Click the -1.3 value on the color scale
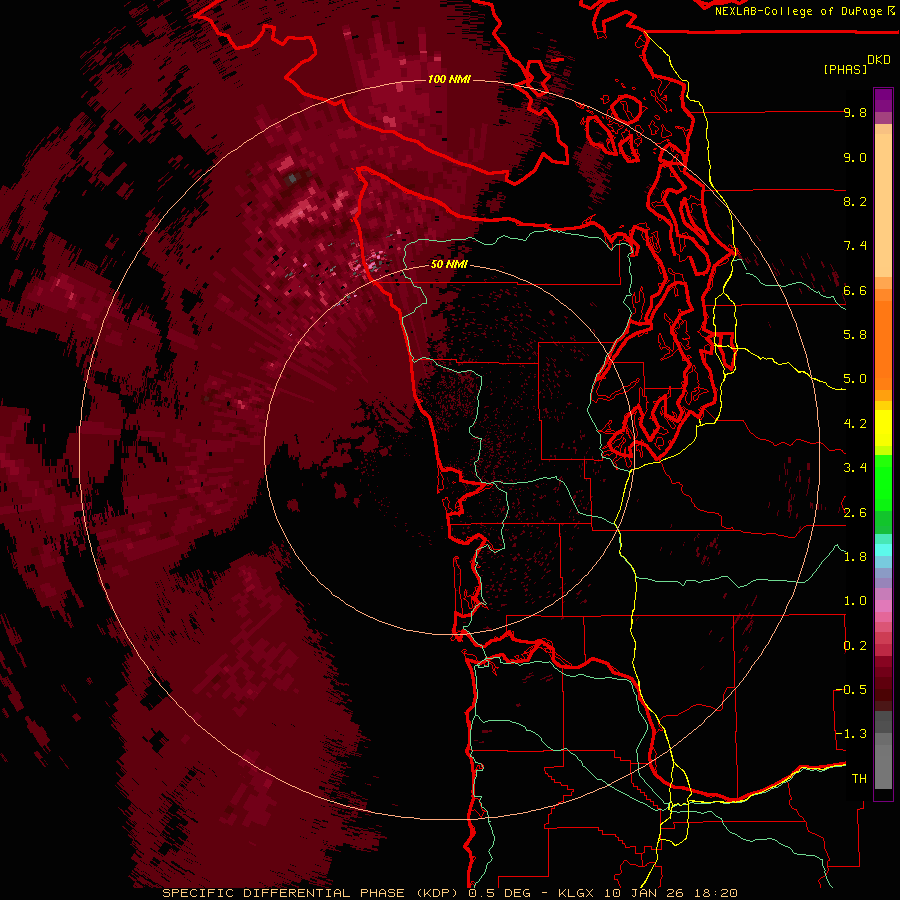900x900 pixels. pos(851,734)
